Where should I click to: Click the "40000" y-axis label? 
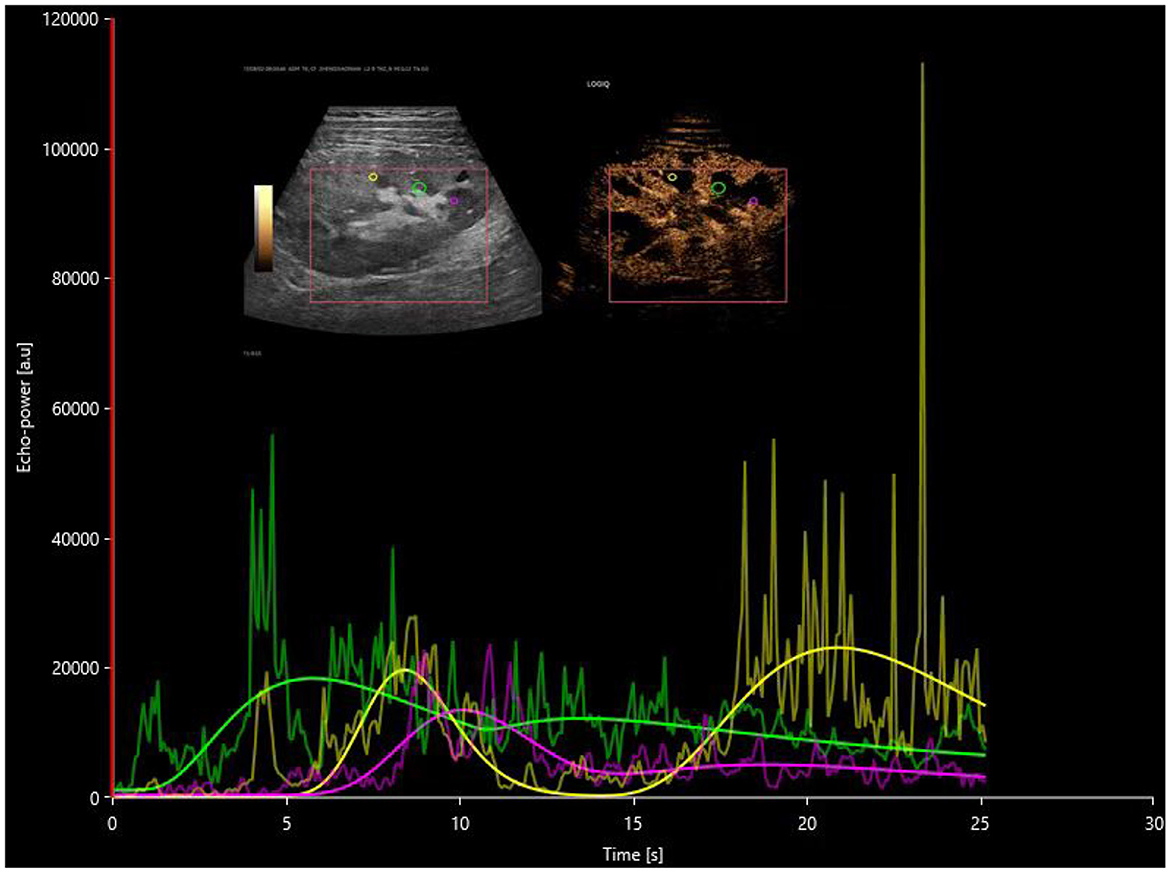[x=77, y=539]
